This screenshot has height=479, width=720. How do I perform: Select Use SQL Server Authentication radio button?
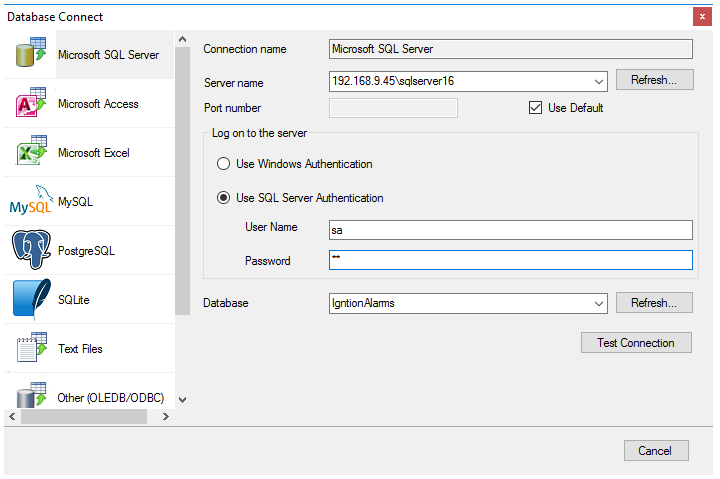tap(223, 197)
